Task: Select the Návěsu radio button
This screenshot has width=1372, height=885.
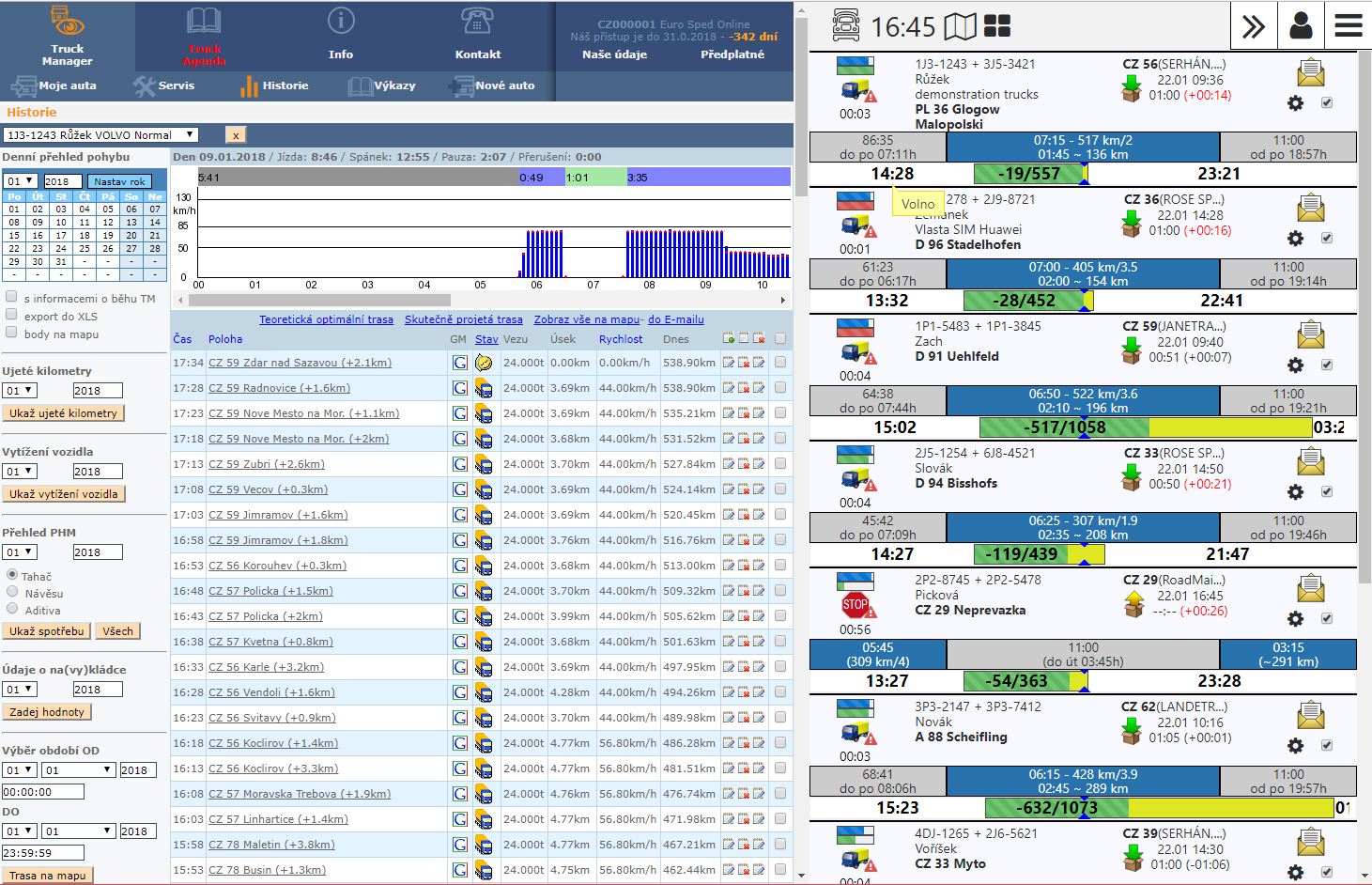Action: 12,592
